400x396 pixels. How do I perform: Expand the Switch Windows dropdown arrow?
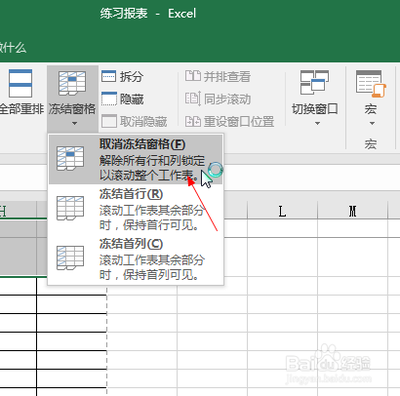317,123
